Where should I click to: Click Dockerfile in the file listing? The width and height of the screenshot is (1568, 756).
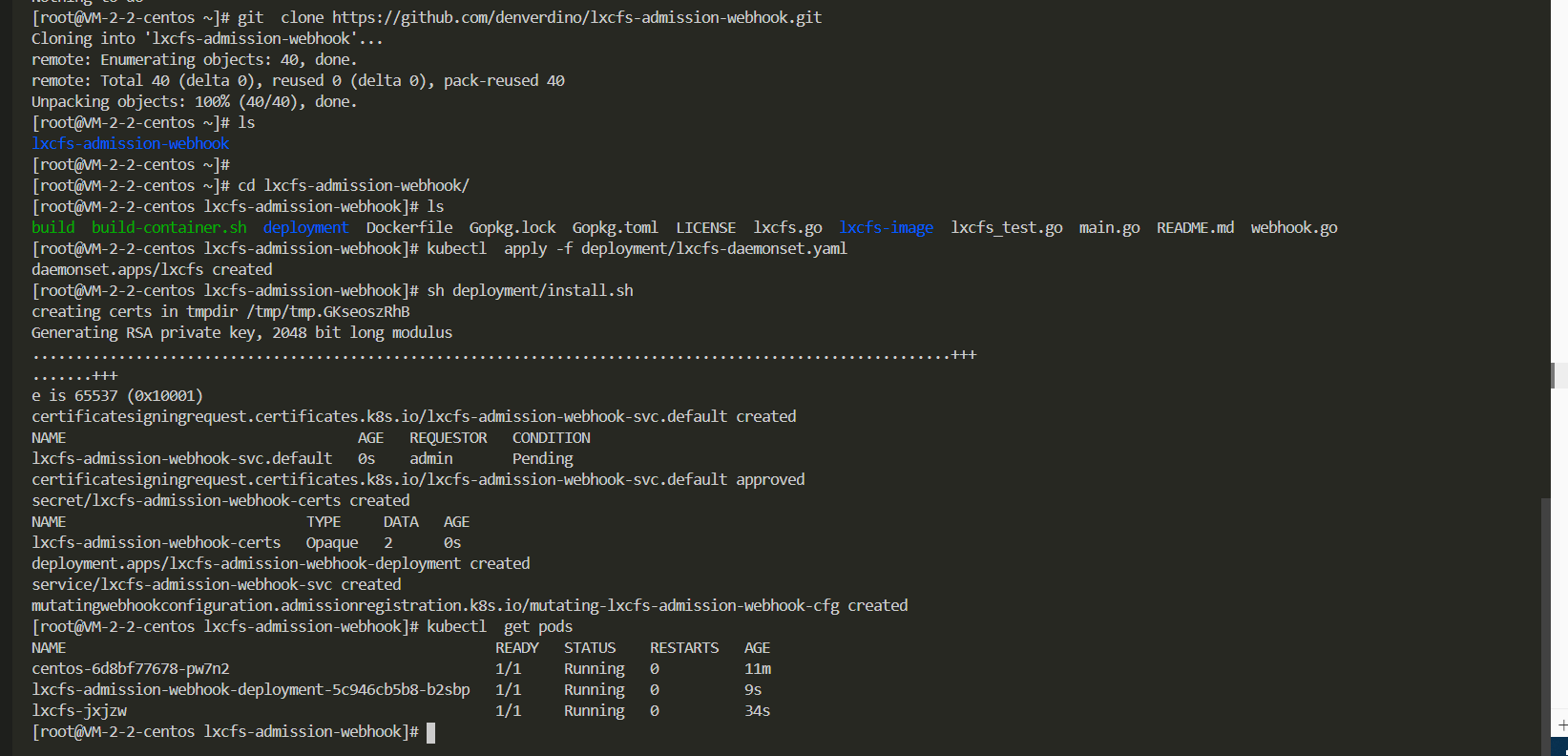(409, 227)
